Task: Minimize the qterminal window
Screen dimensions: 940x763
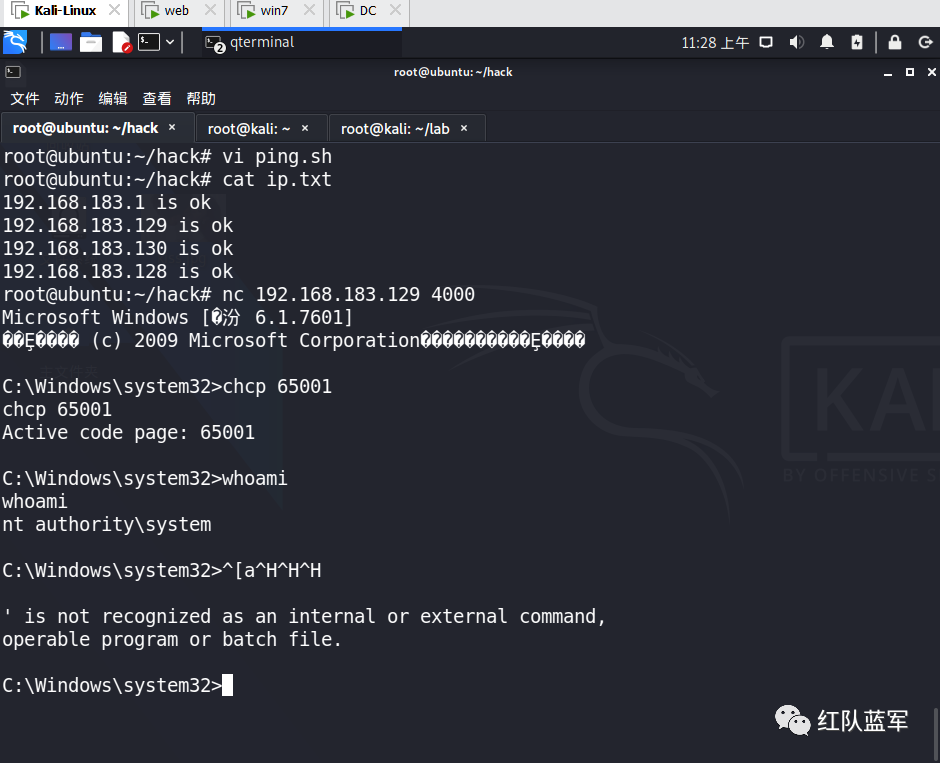Action: pos(888,73)
